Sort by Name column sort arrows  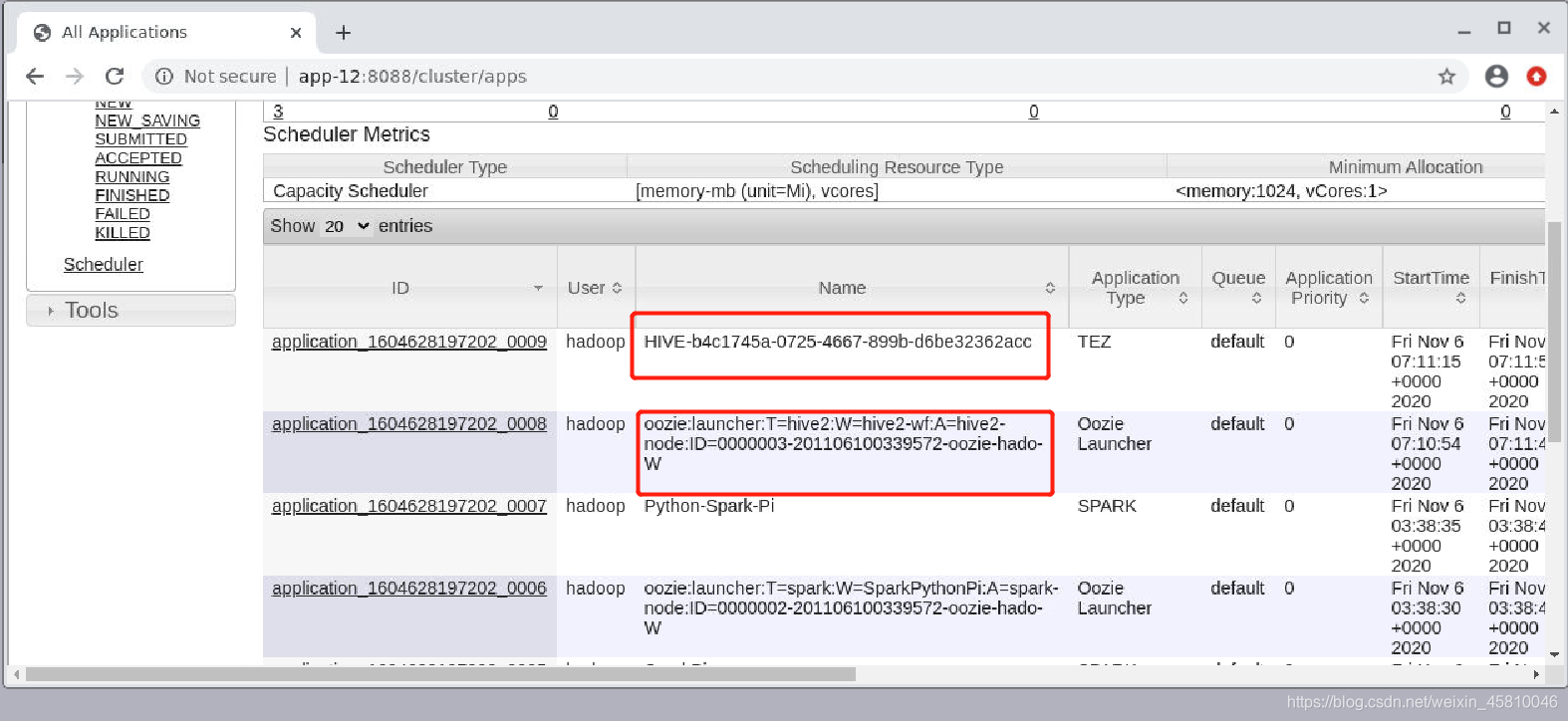coord(1050,288)
